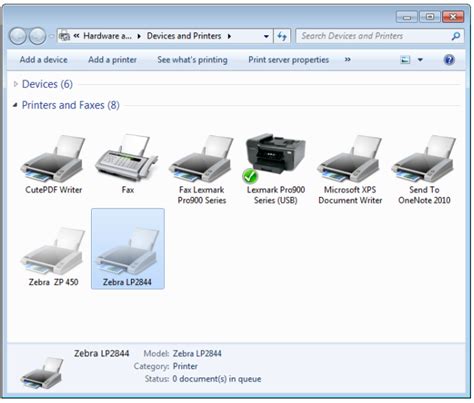Click the address bar location icon

tap(64, 36)
